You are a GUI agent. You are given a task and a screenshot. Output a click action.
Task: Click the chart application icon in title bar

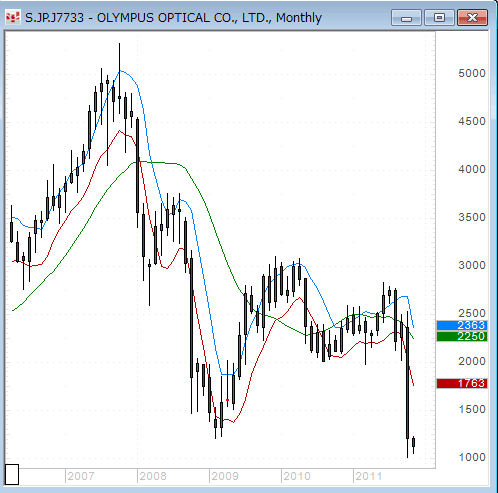pos(13,17)
